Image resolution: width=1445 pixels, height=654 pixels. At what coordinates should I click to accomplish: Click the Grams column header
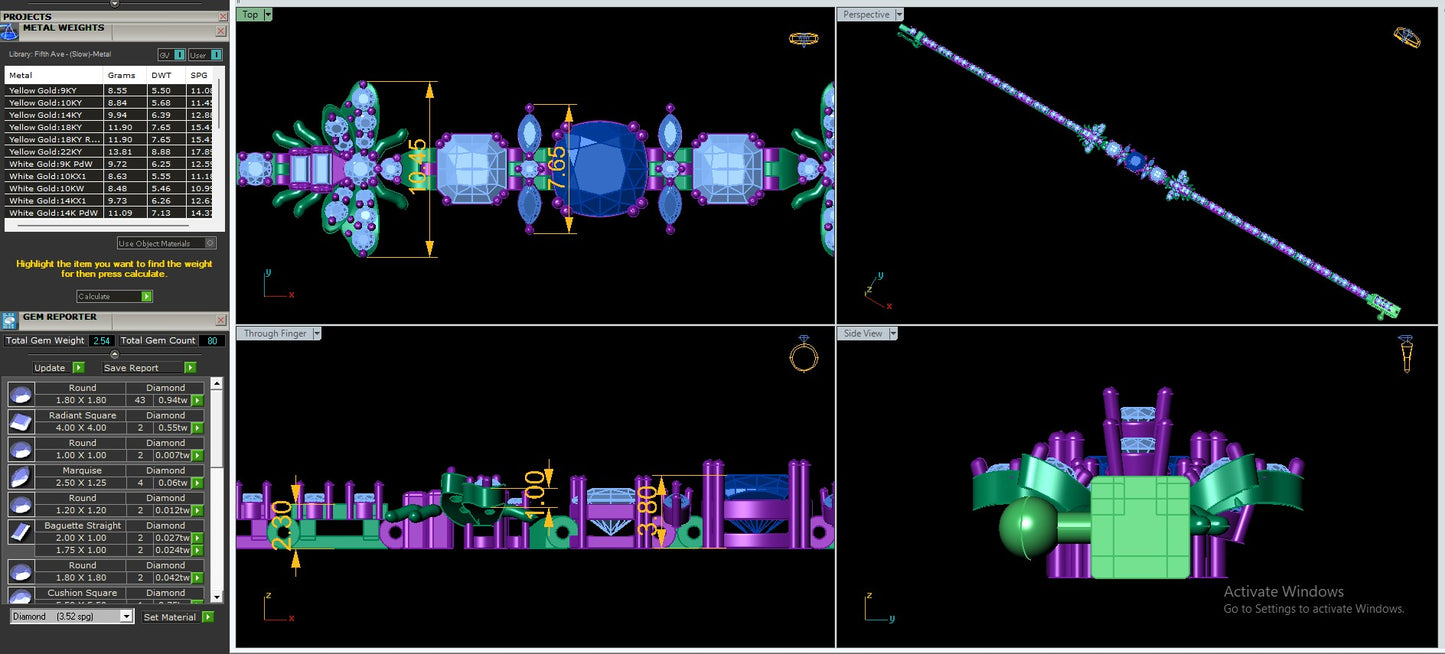[x=125, y=75]
